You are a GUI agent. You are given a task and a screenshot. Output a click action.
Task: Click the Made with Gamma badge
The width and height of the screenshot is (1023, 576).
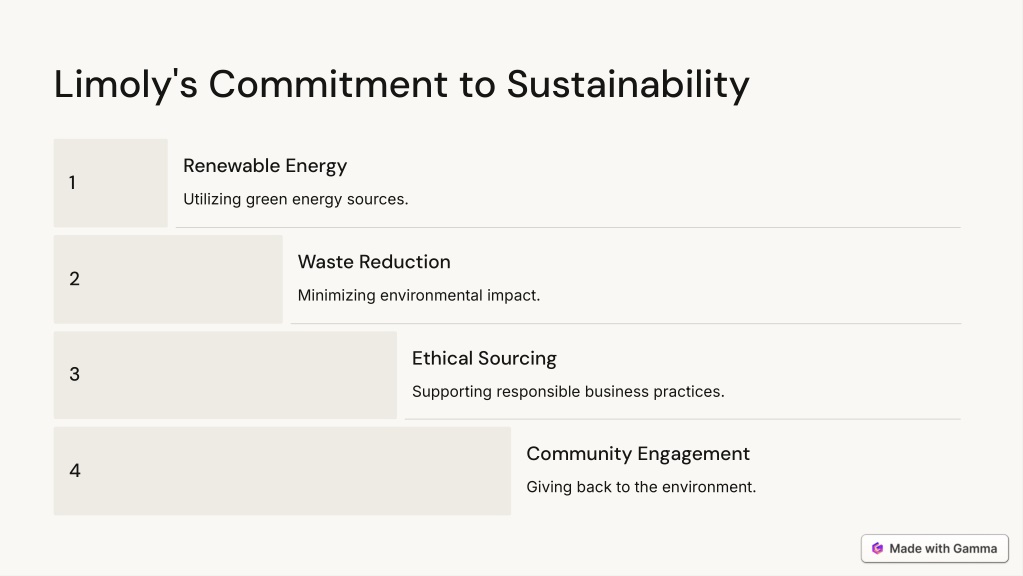934,549
